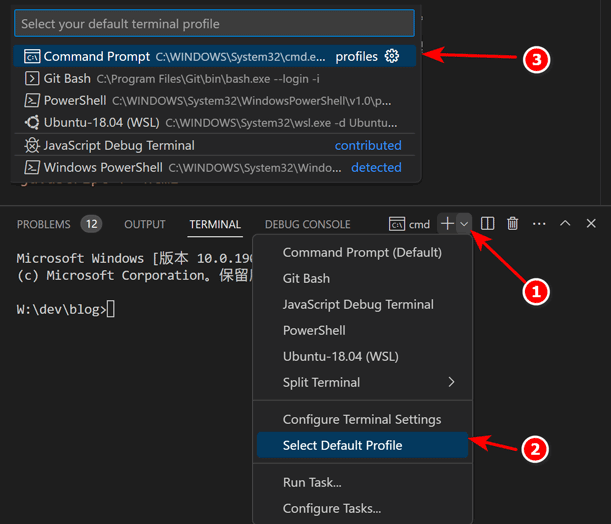Image resolution: width=611 pixels, height=524 pixels.
Task: Click the gear icon on Command Prompt profile
Action: pos(392,56)
